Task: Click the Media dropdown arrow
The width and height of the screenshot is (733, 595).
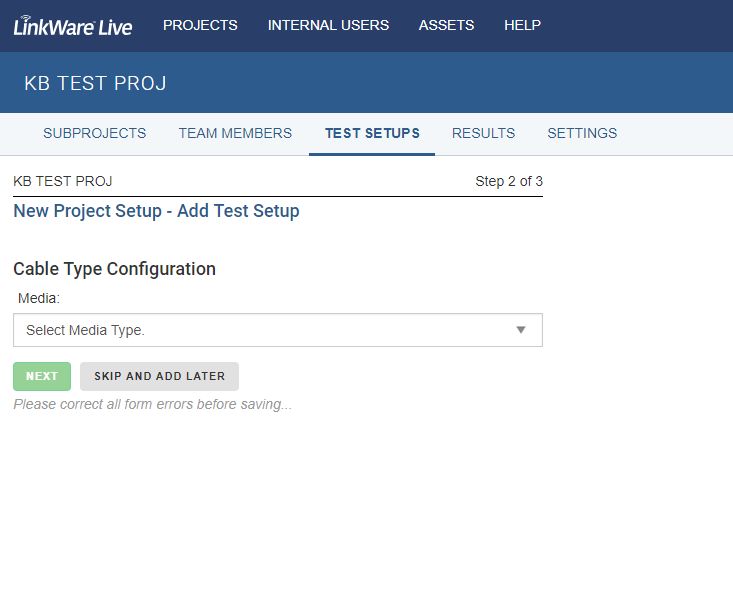Action: 521,330
